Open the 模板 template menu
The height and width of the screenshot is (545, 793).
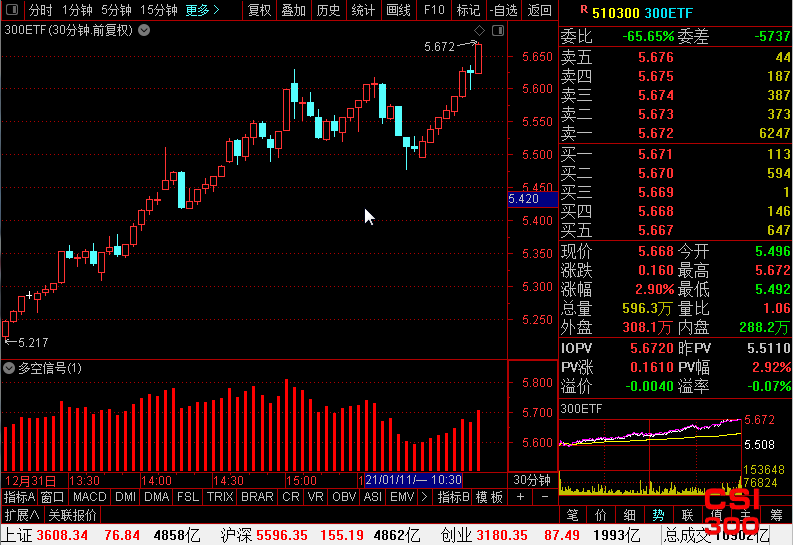tap(489, 497)
